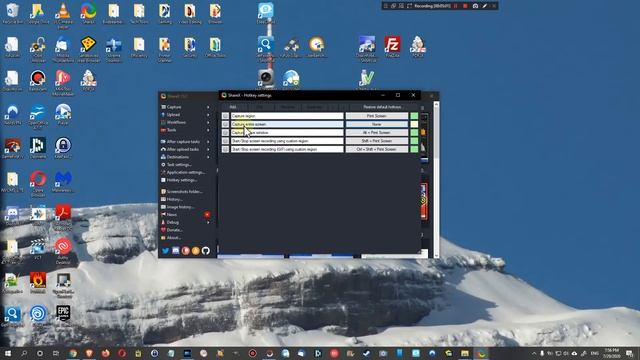Click the After upload tasks arrow
Image resolution: width=640 pixels, height=360 pixels.
tap(209, 149)
